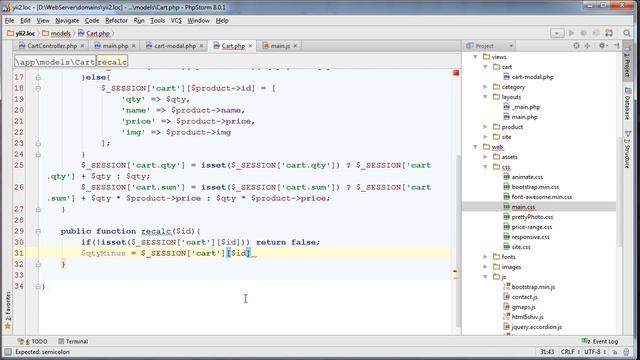Switch to CartController.php tab

[x=52, y=46]
